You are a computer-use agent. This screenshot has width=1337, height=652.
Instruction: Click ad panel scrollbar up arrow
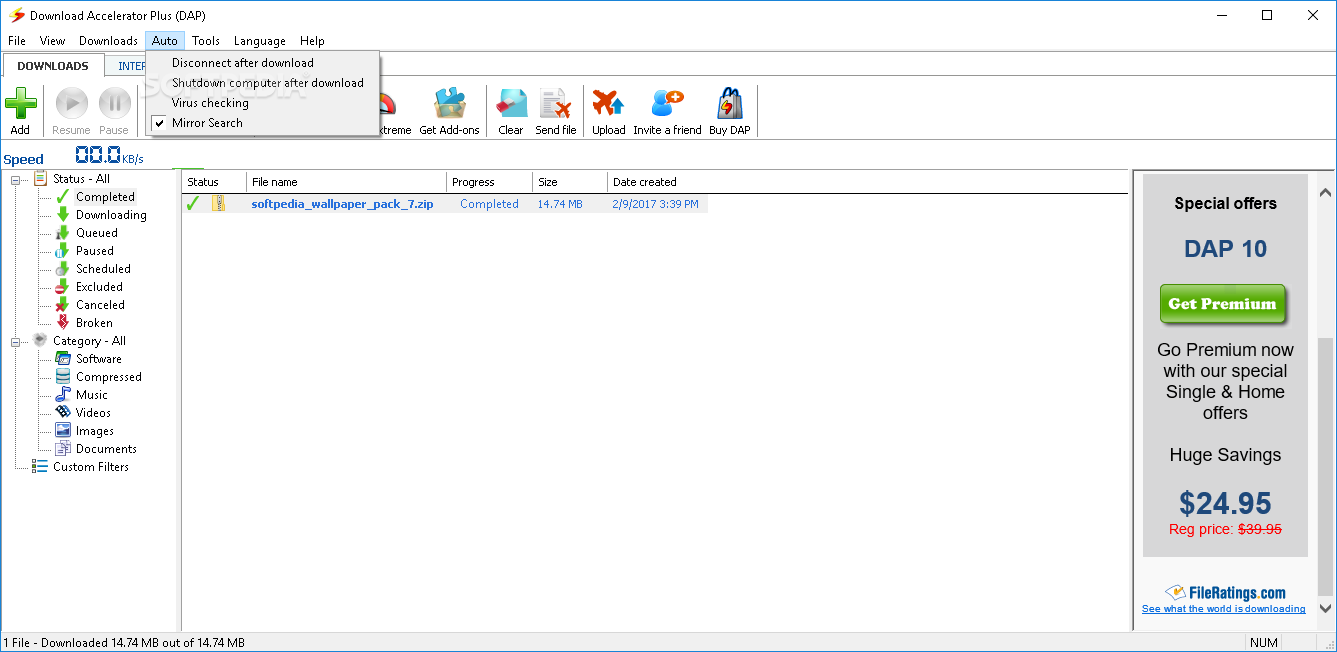click(1325, 192)
